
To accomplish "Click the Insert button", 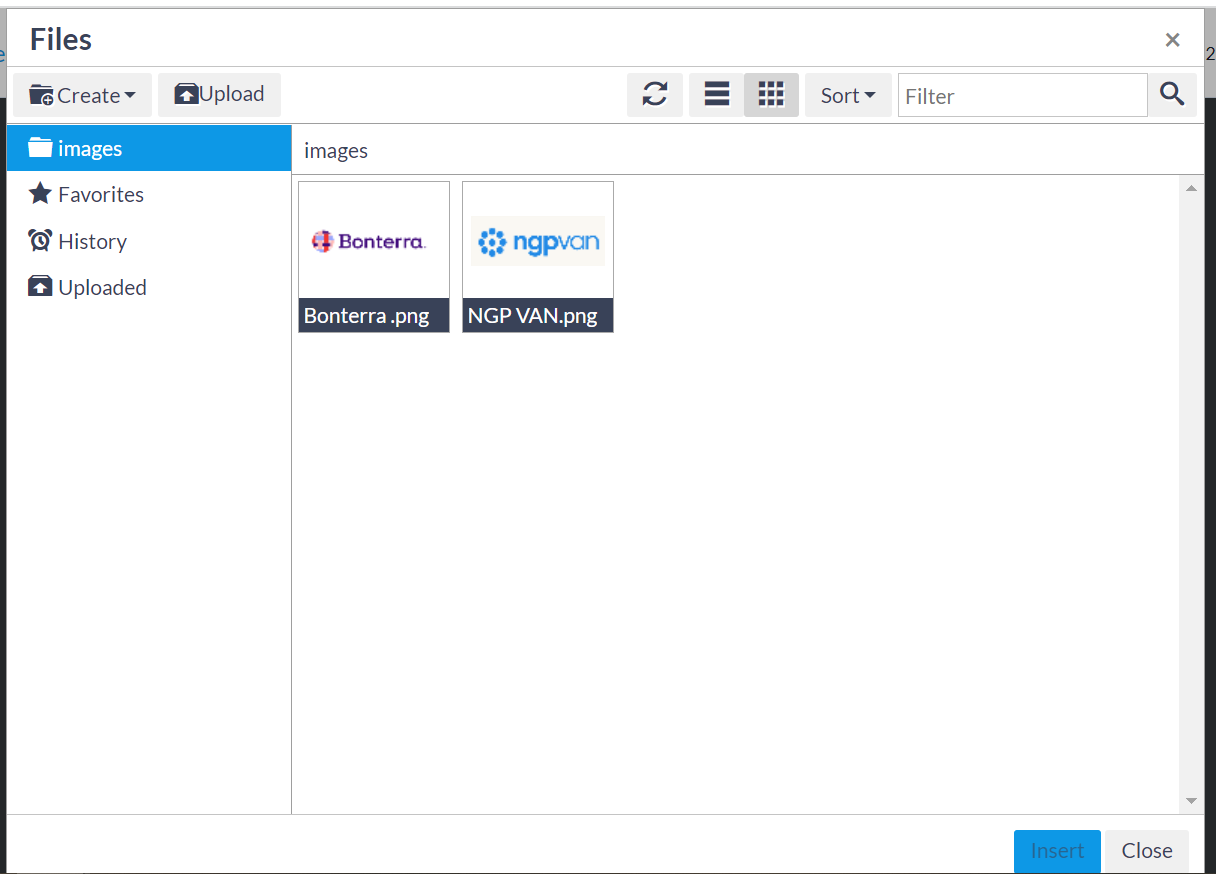I will [x=1057, y=850].
